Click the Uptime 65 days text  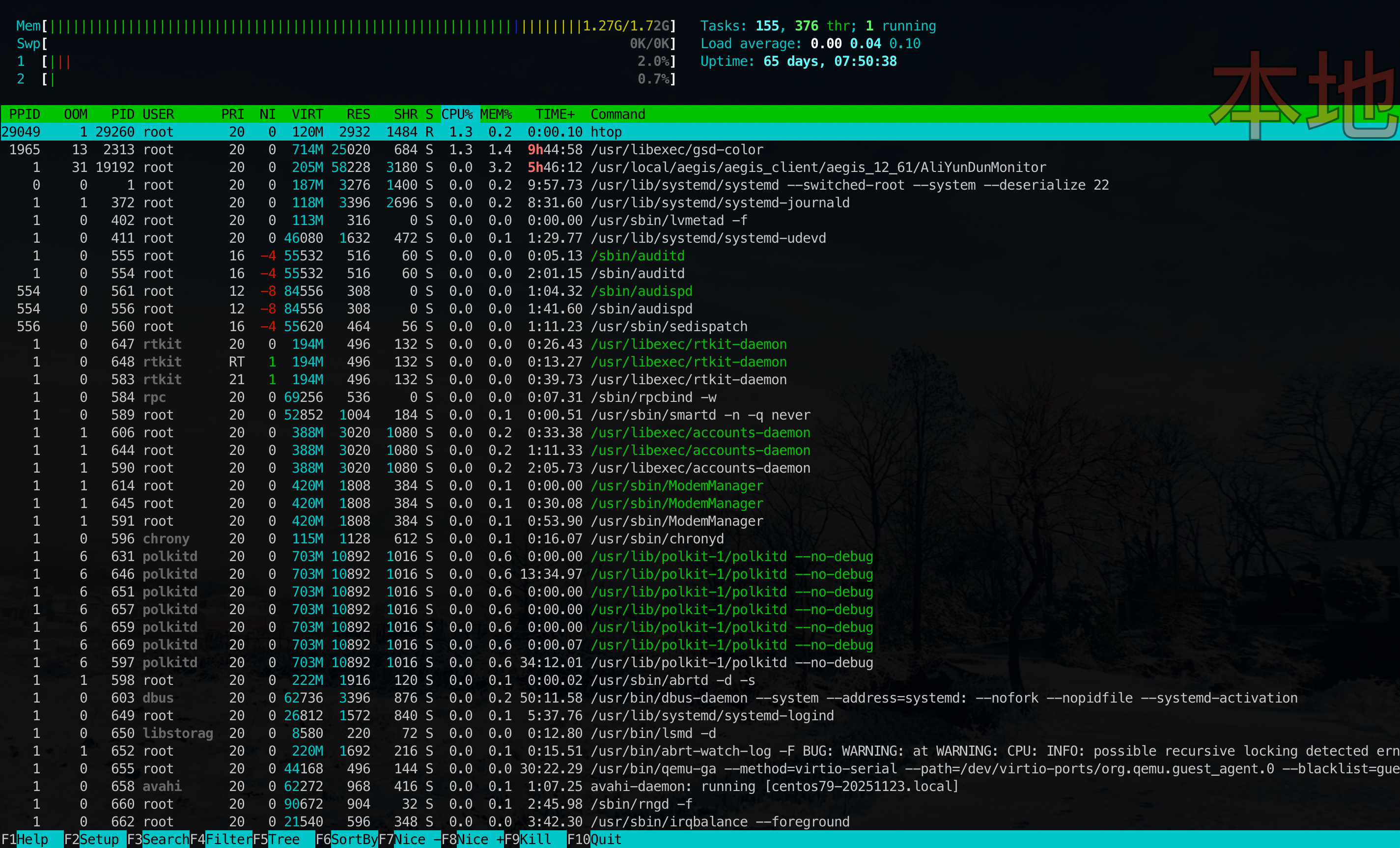[x=798, y=61]
